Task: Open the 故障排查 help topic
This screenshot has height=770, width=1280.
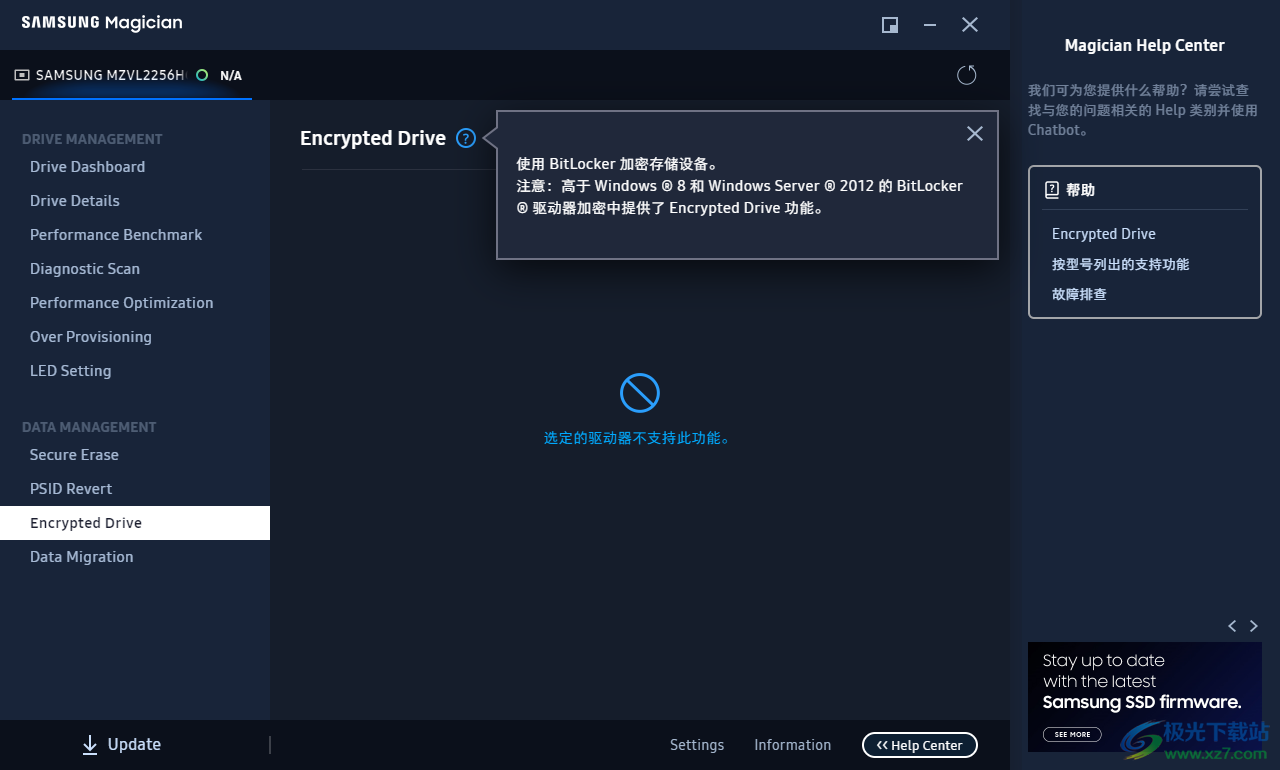Action: [x=1079, y=294]
